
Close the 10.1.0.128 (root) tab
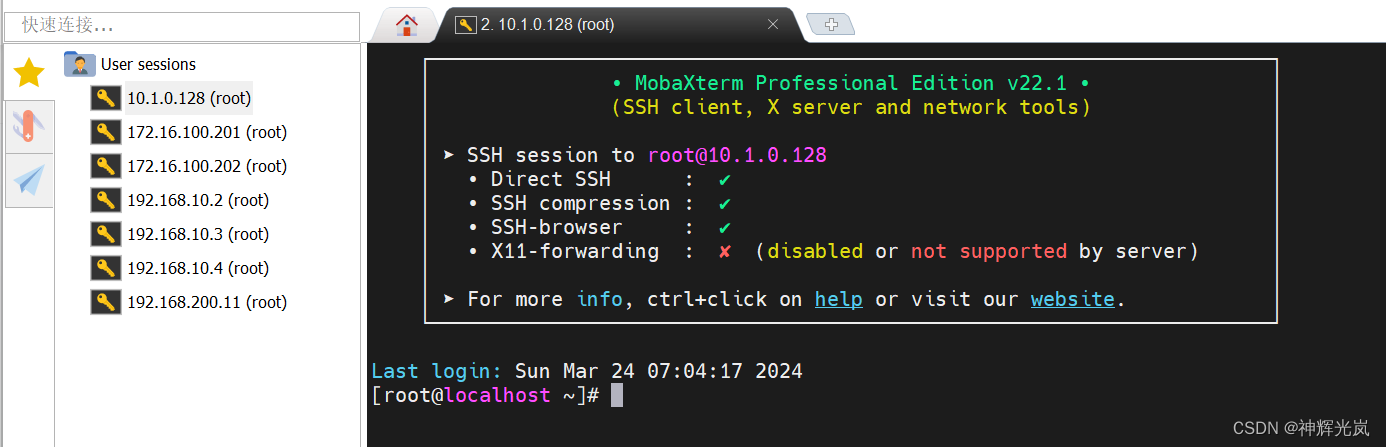[772, 25]
